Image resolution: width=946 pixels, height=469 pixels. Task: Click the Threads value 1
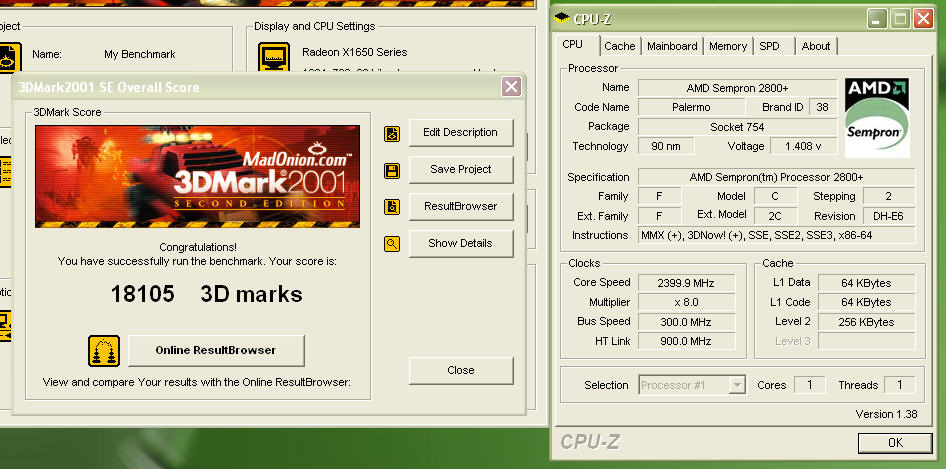[900, 385]
